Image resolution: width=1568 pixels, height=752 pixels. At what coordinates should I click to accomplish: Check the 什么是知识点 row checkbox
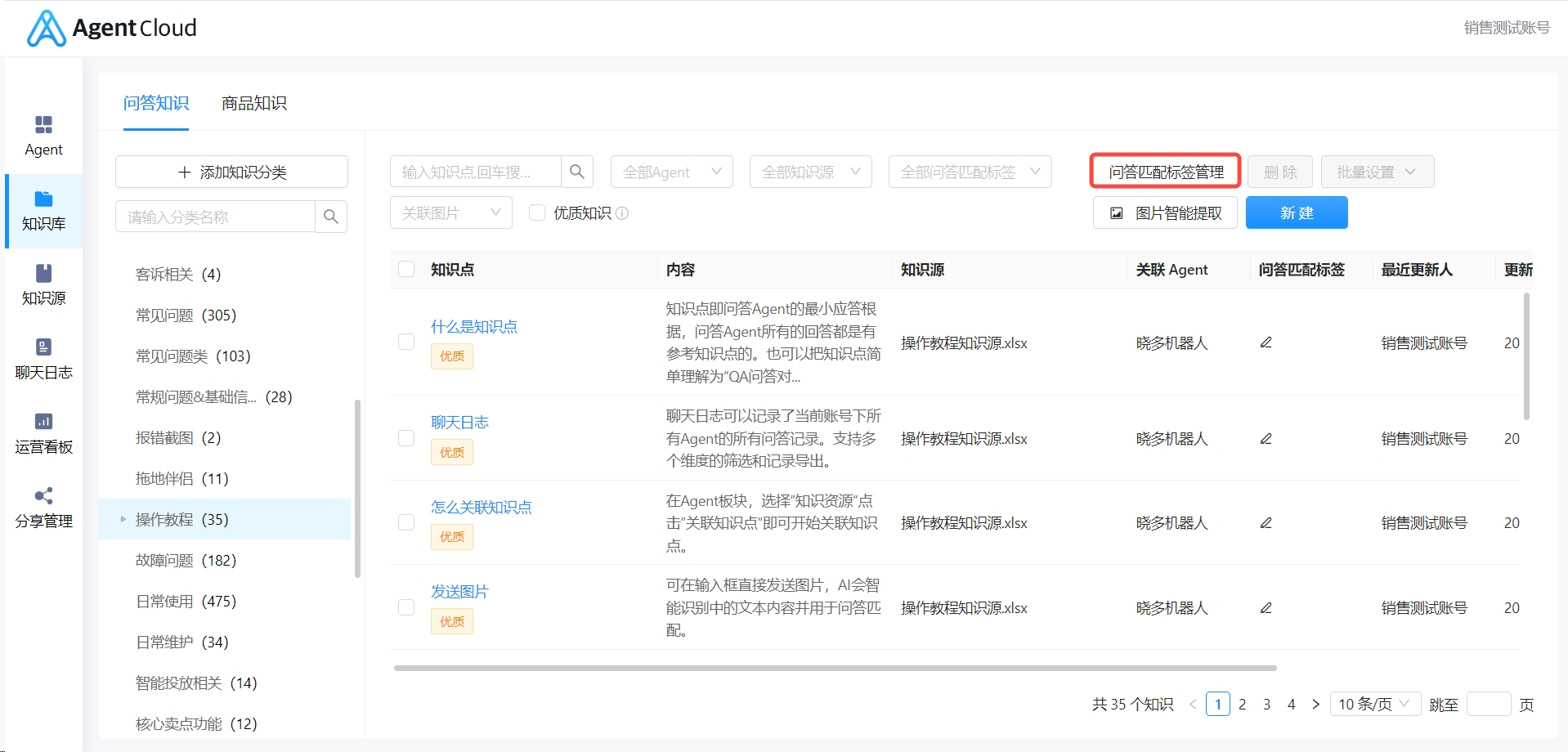[406, 342]
